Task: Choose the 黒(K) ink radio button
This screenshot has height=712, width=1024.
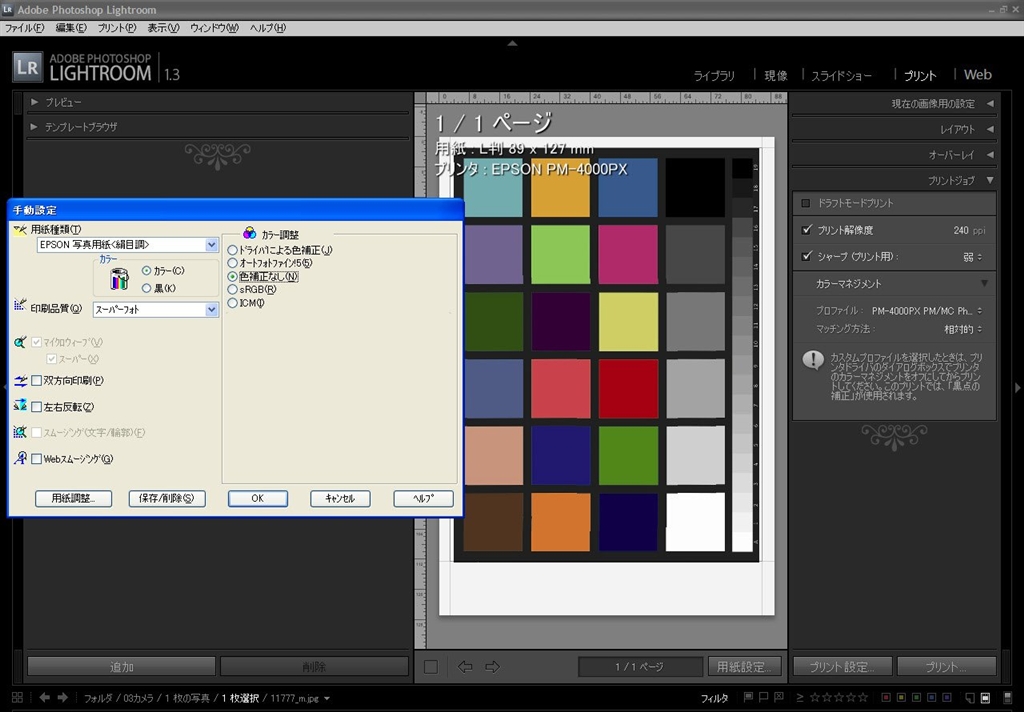Action: click(147, 288)
